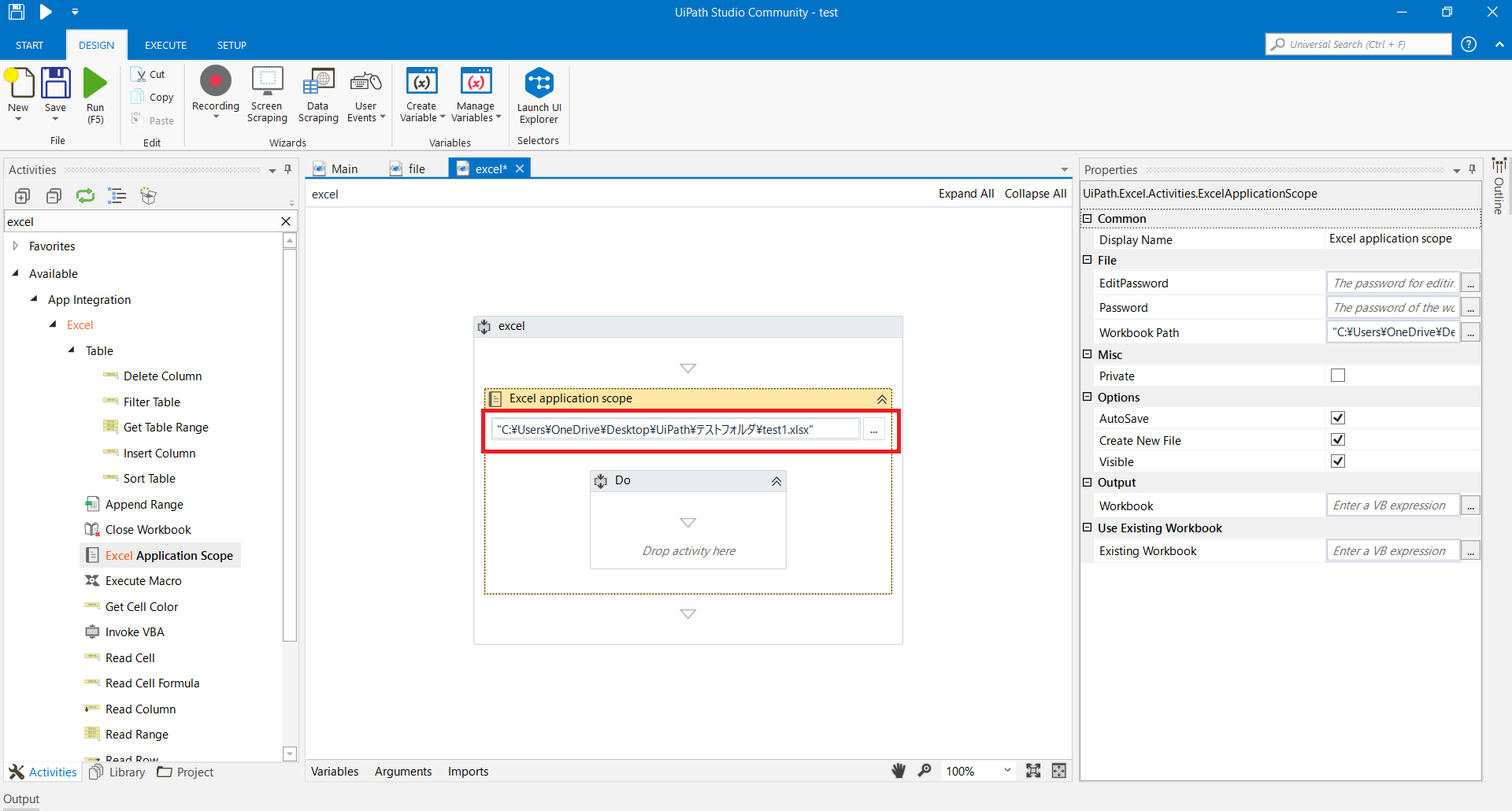Collapse the File property category
The height and width of the screenshot is (811, 1512).
[x=1088, y=260]
